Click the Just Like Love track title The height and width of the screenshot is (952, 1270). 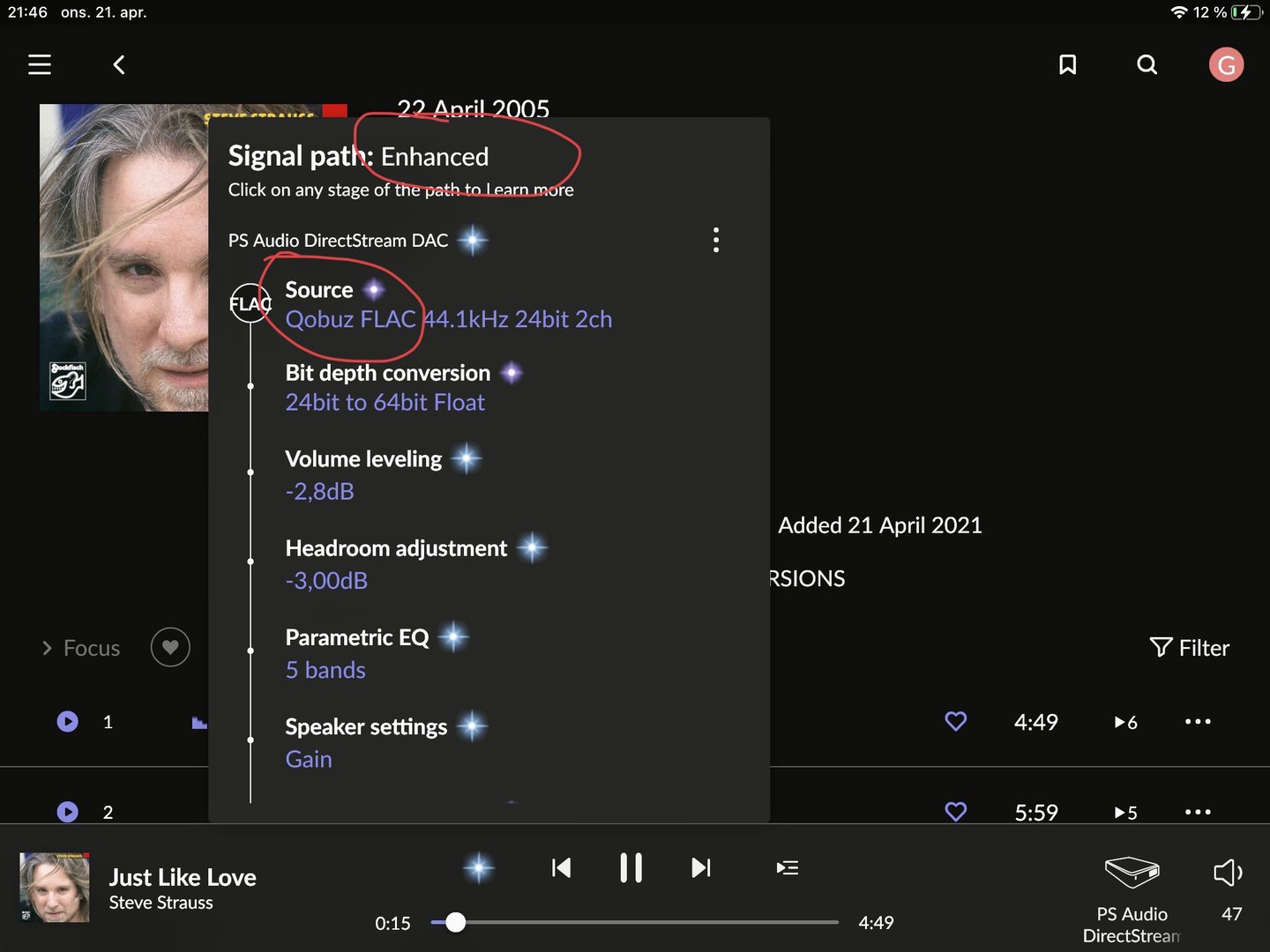pyautogui.click(x=183, y=877)
